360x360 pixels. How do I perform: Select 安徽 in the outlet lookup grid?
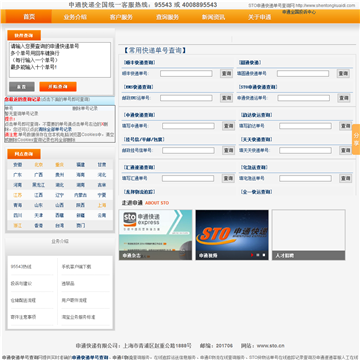(x=18, y=165)
